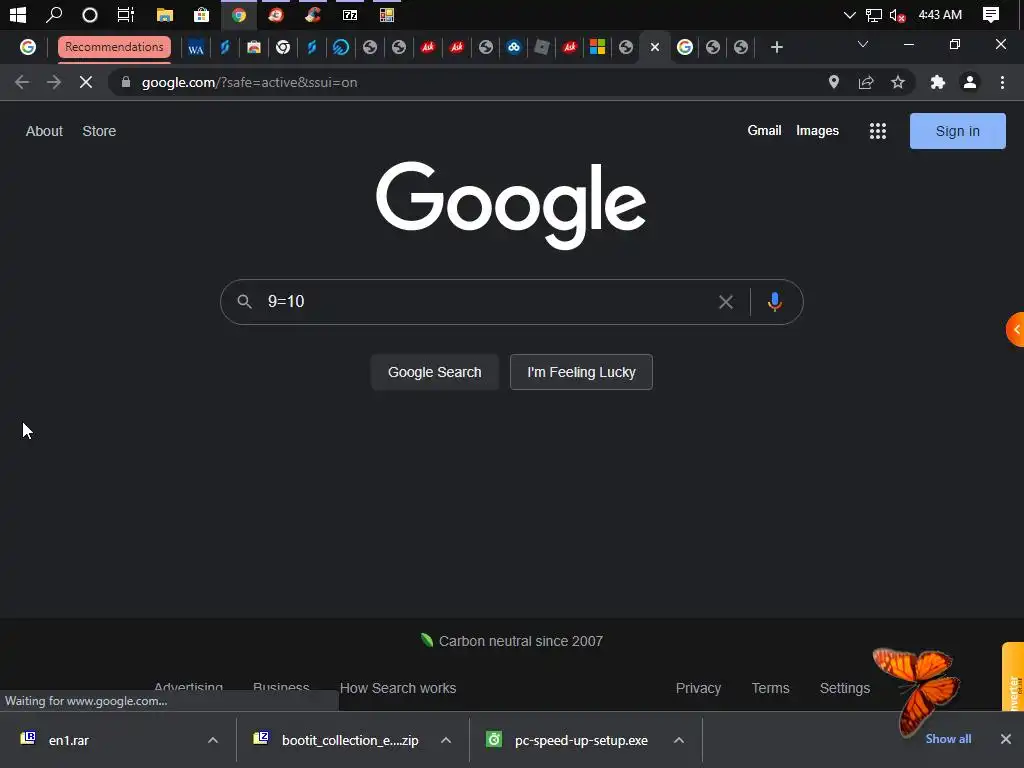Open the Chrome profile icon
The image size is (1024, 768).
click(970, 82)
